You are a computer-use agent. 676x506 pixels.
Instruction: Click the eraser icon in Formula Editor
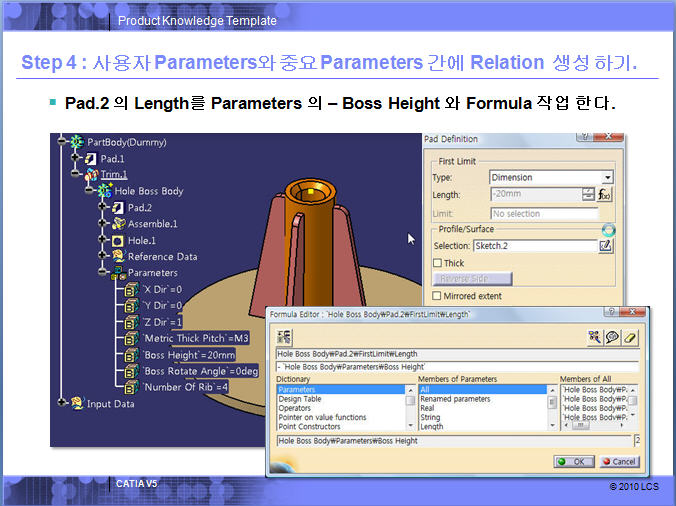tap(630, 338)
